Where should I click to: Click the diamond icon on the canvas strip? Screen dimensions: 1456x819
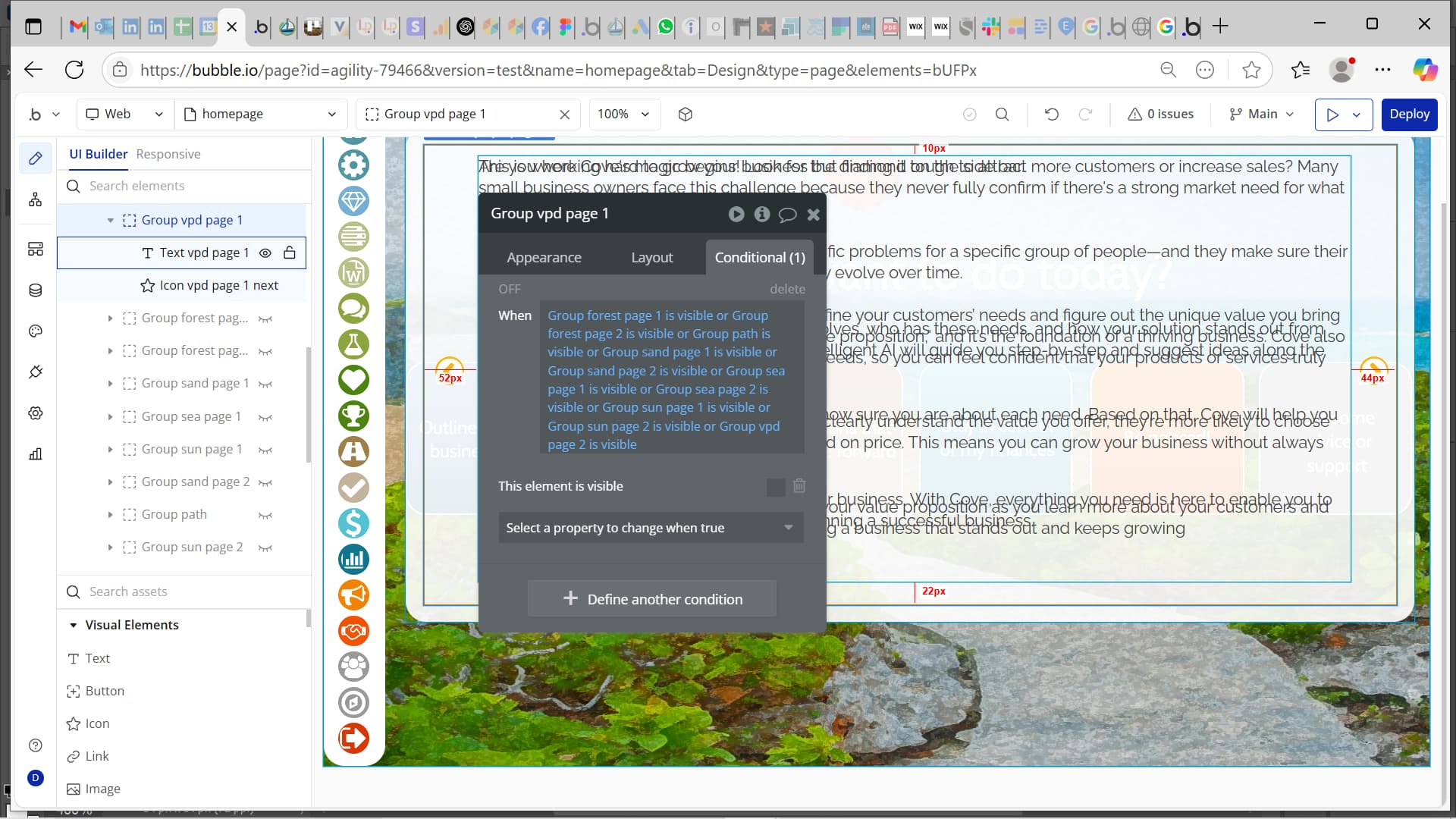[x=353, y=201]
